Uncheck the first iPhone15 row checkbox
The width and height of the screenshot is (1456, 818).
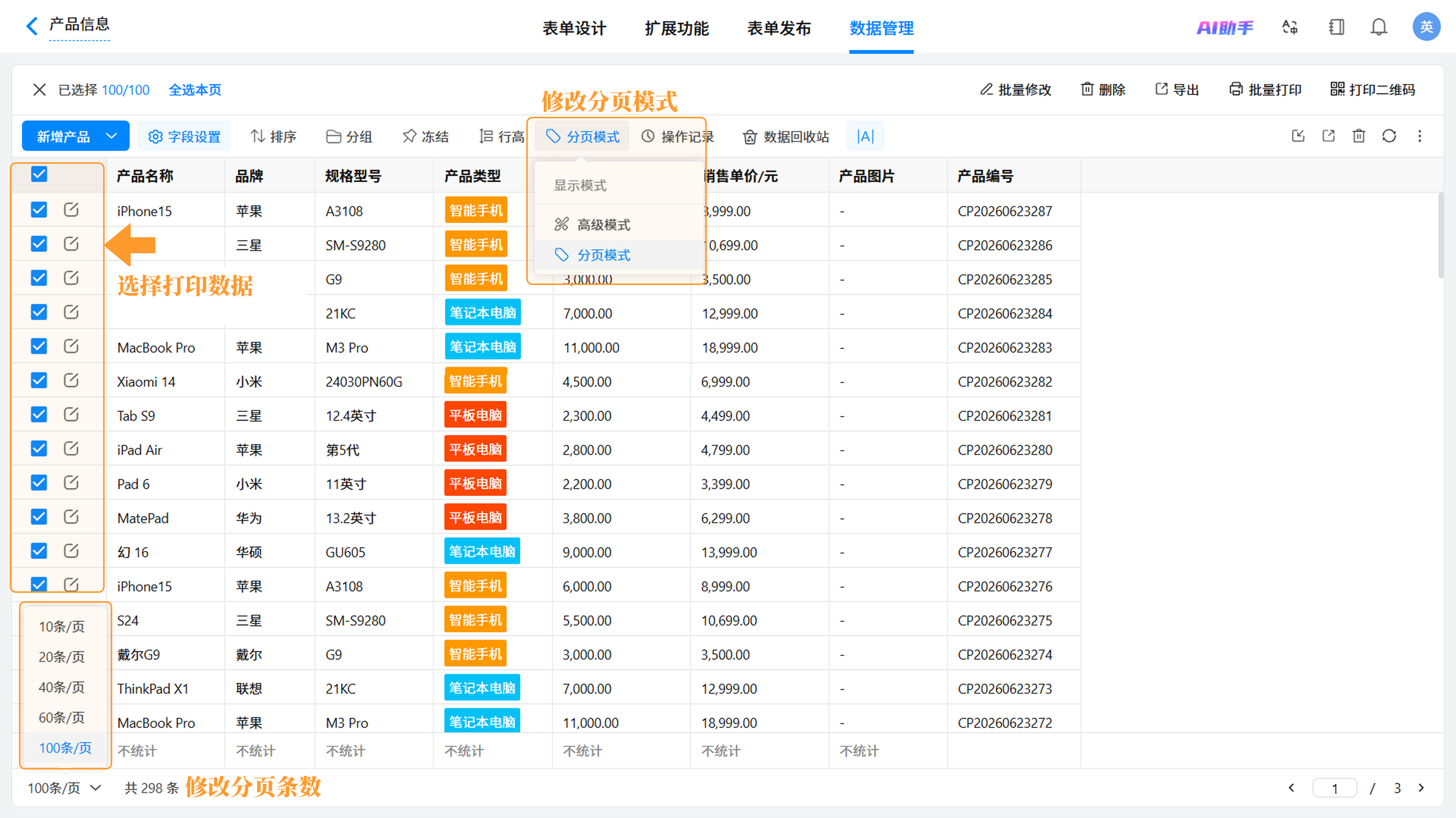[39, 210]
